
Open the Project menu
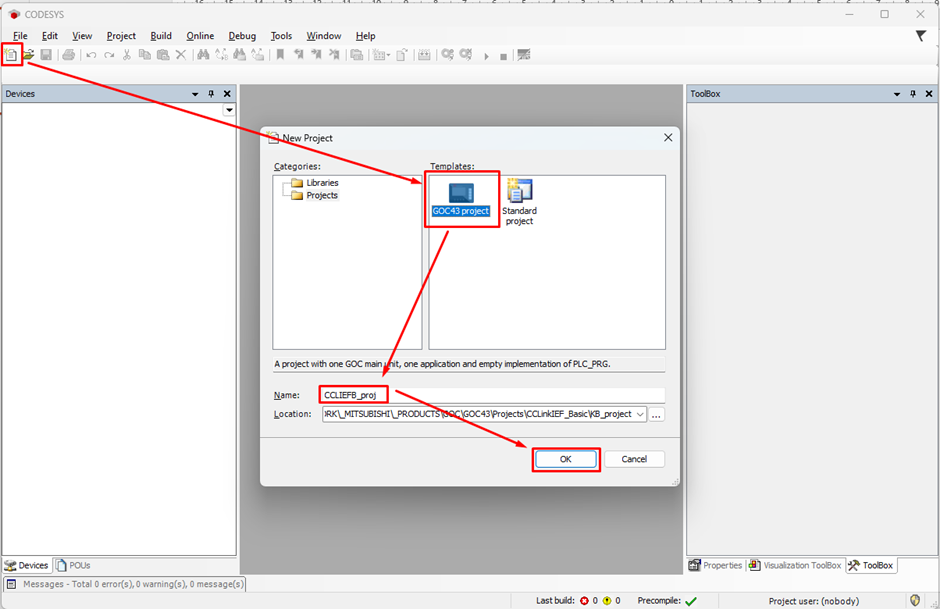[x=121, y=36]
